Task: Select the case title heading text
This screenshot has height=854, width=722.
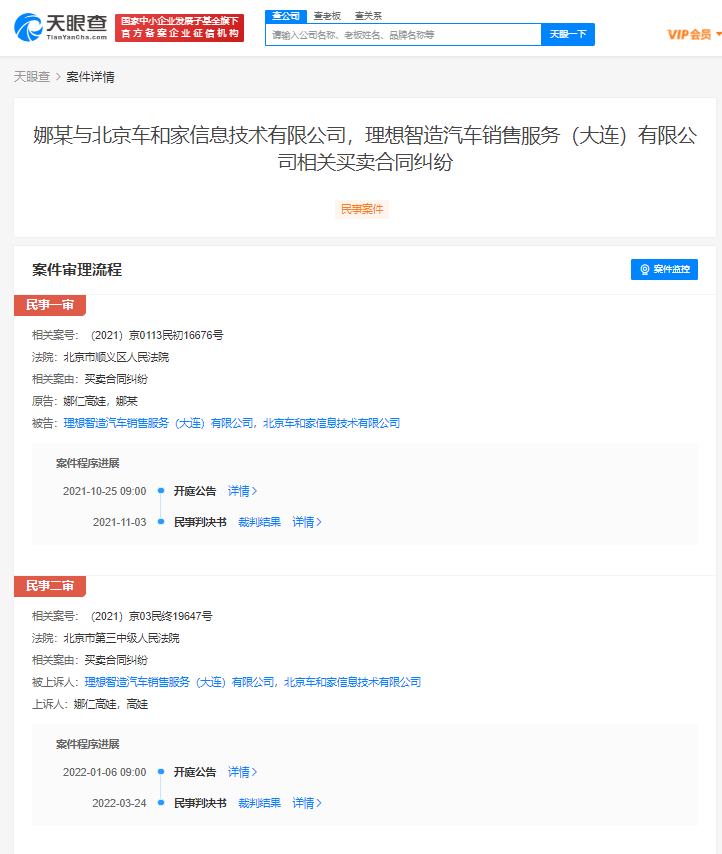Action: [365, 148]
